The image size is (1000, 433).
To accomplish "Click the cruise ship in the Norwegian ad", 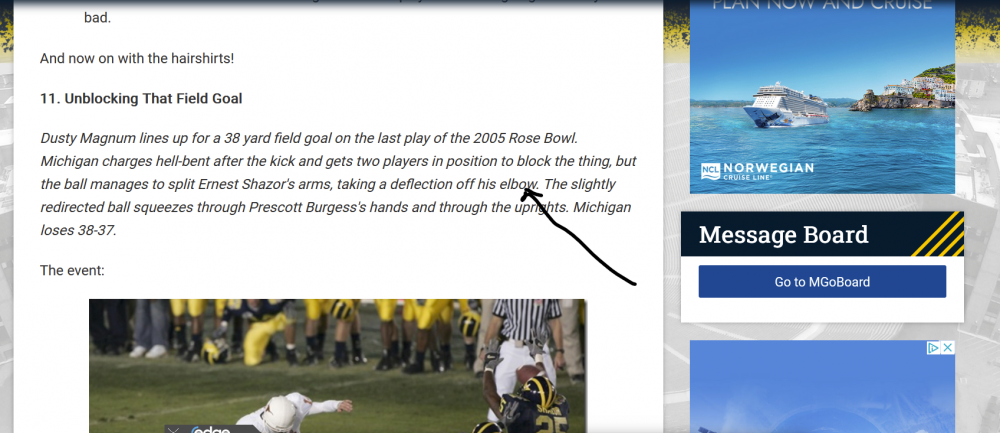I will (786, 105).
